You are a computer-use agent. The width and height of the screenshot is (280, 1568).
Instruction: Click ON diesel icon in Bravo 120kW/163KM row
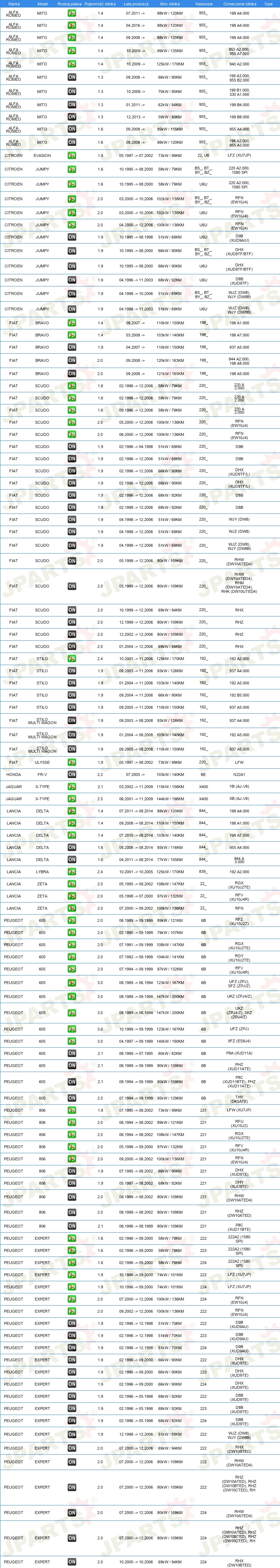pos(71,360)
